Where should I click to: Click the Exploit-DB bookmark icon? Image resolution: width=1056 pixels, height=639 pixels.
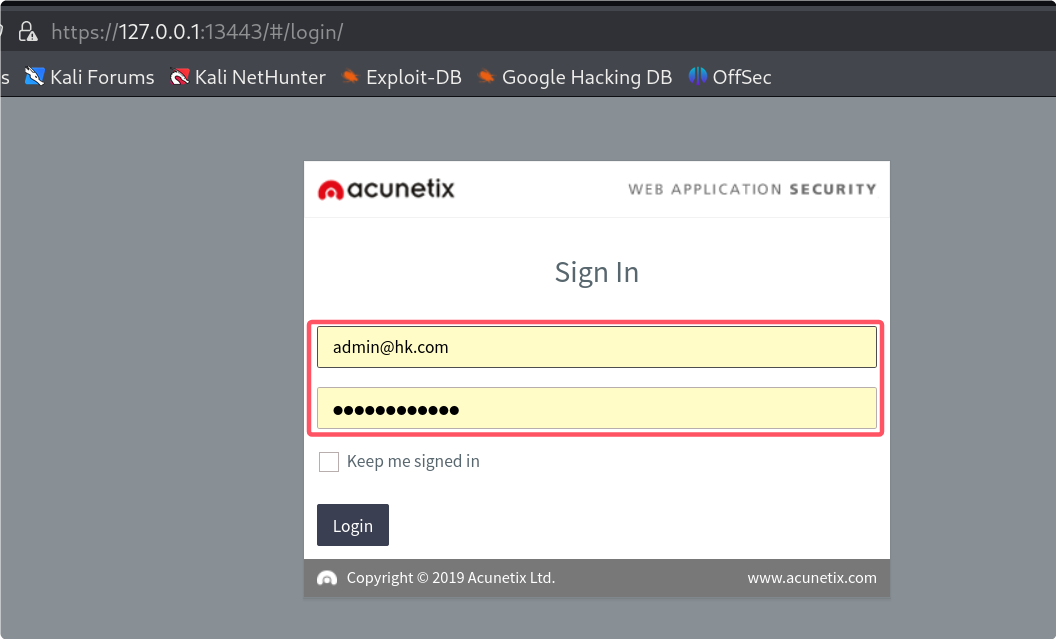pos(350,77)
